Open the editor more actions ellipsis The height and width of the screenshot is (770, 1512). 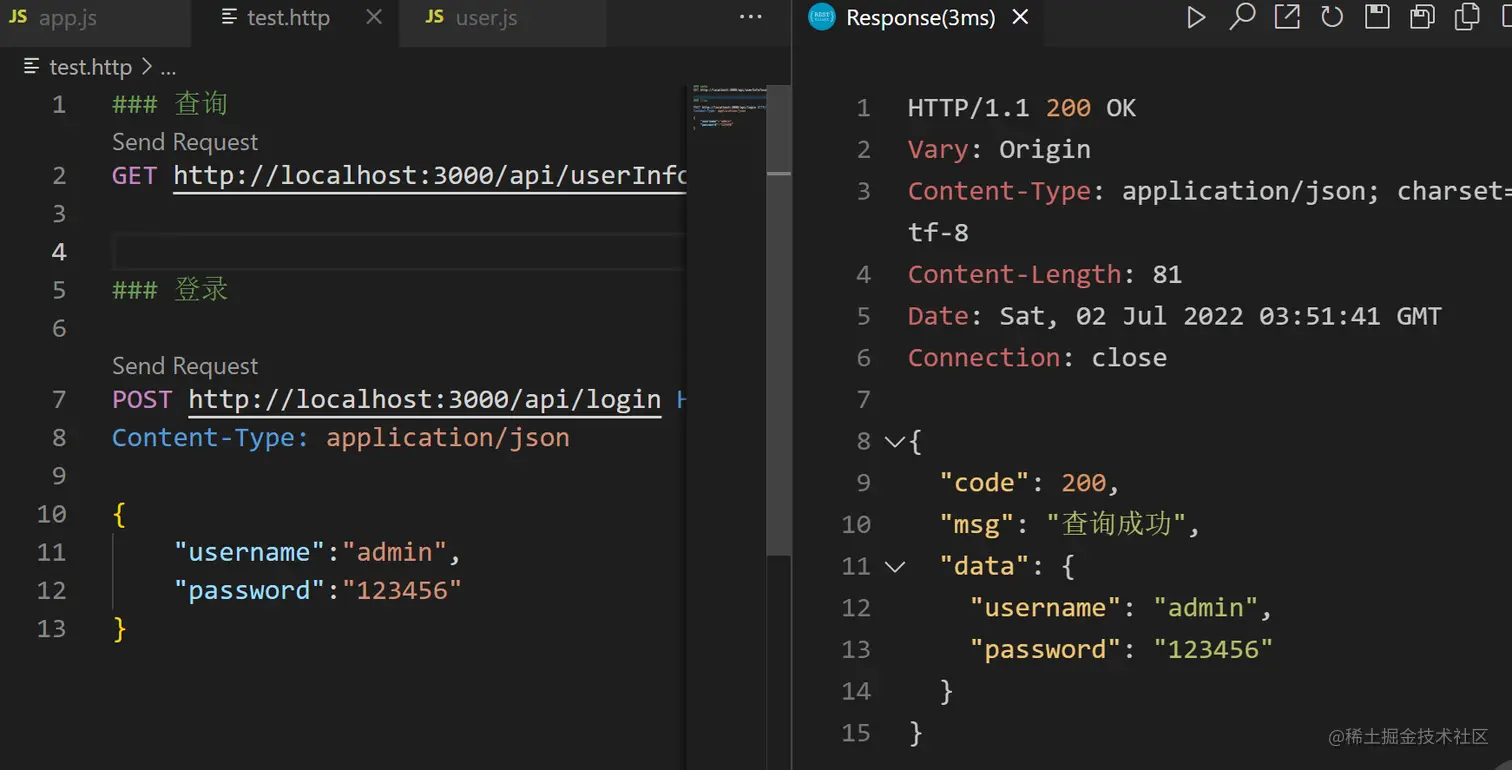750,18
